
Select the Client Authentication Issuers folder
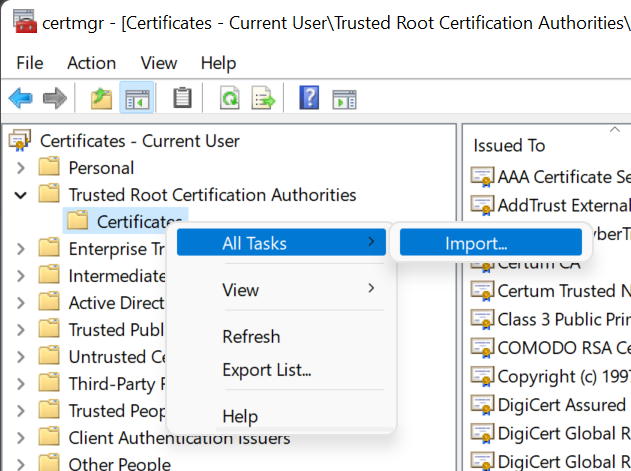tap(179, 438)
